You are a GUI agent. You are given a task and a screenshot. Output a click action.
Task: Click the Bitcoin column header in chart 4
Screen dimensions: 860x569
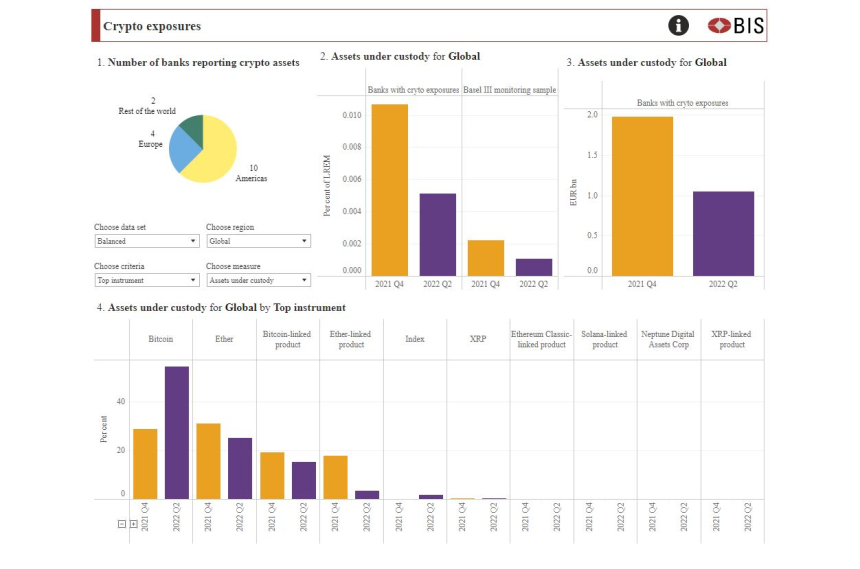click(161, 339)
